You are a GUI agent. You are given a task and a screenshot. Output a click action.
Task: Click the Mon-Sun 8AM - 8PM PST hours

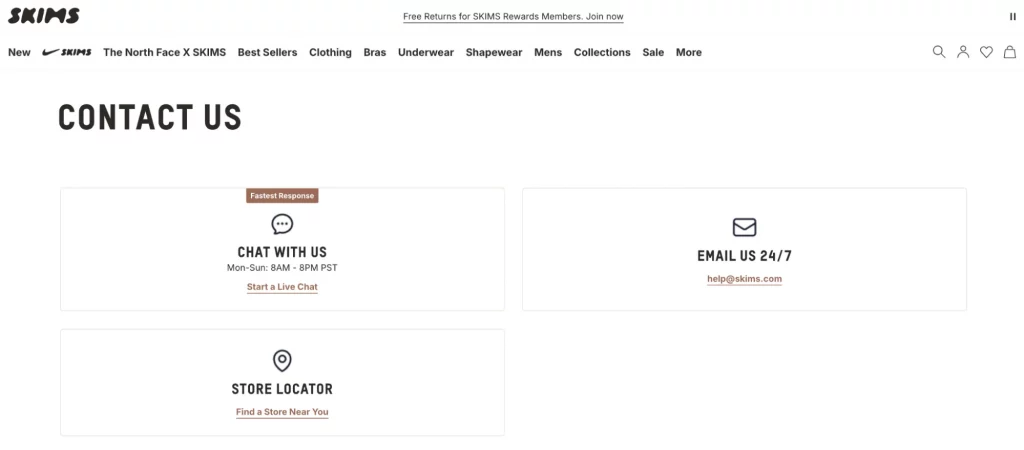282,268
